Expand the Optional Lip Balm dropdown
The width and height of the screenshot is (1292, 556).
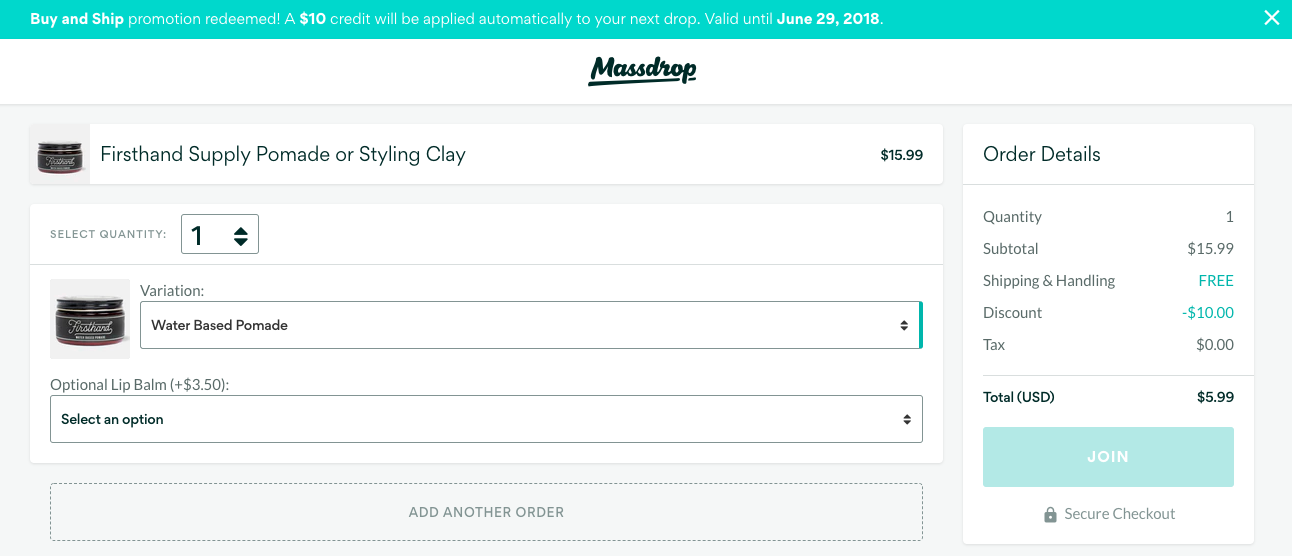pyautogui.click(x=486, y=419)
